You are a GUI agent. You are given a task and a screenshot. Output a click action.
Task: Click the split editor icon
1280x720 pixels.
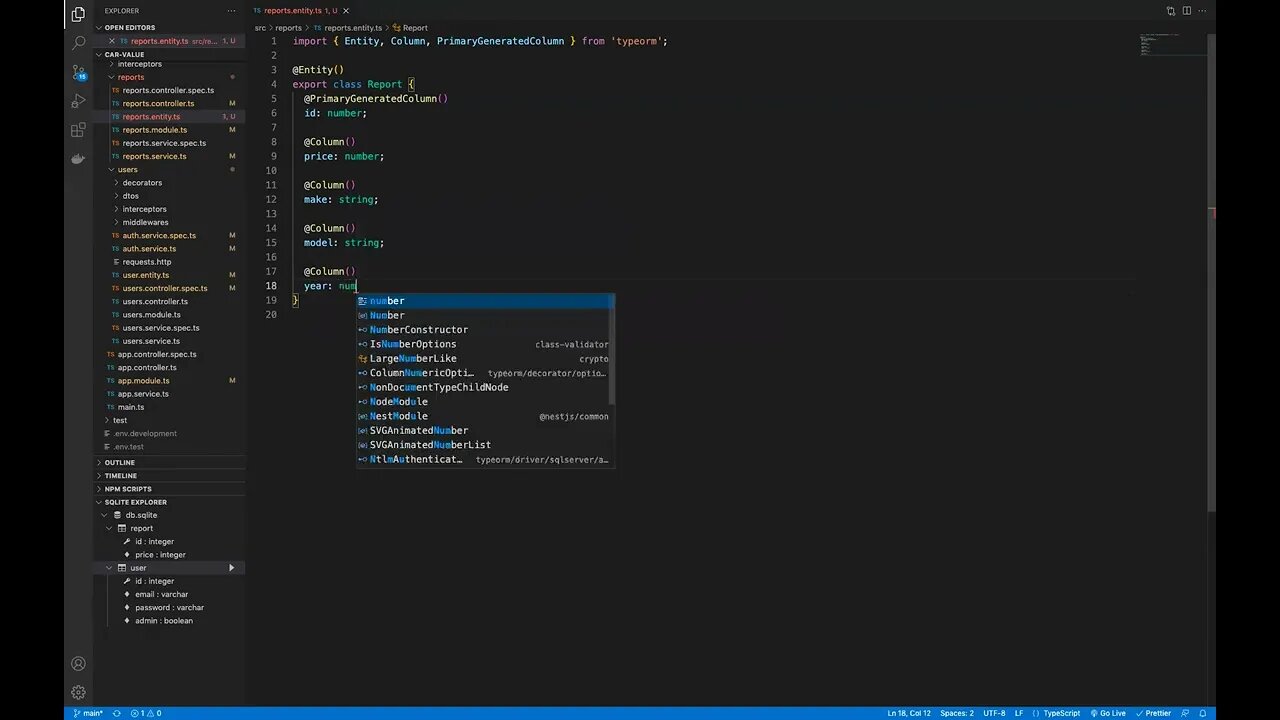(1187, 11)
